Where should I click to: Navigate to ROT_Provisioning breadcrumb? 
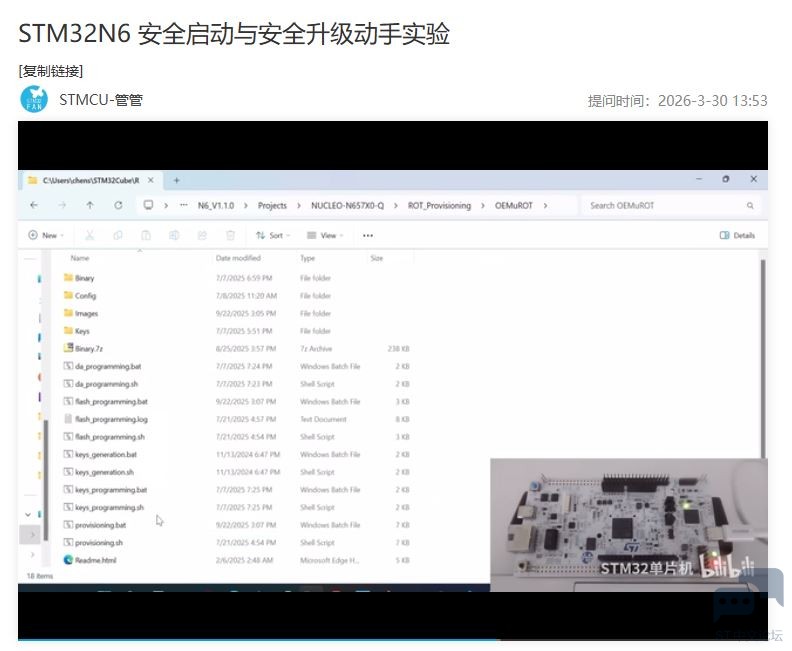coord(439,206)
